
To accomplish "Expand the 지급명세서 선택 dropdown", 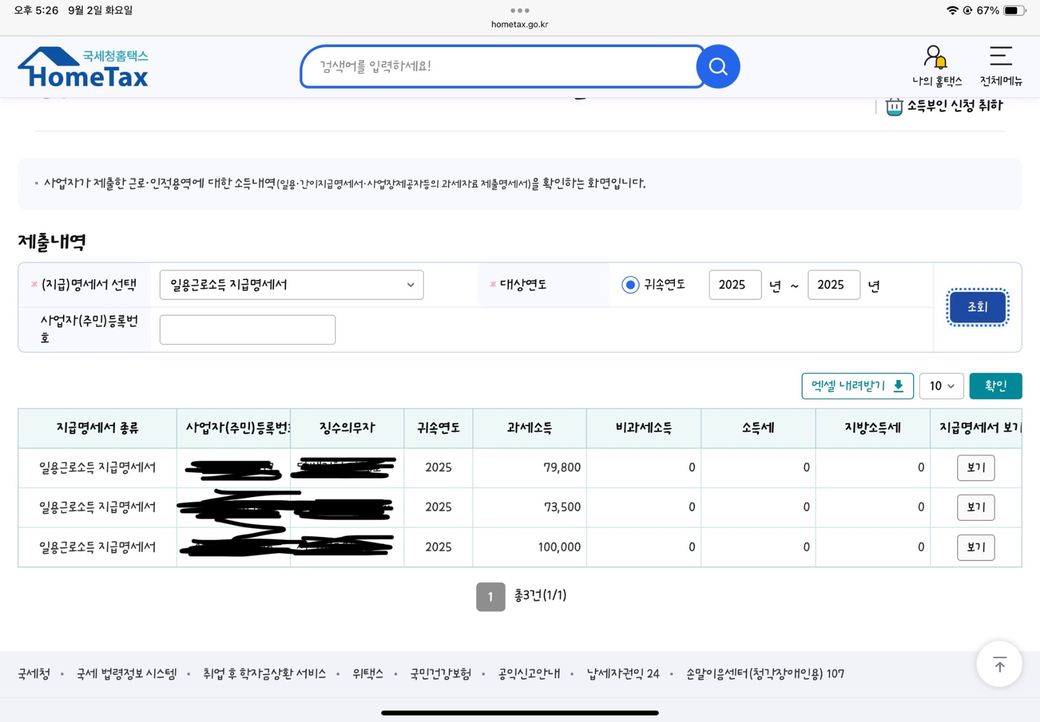I will pyautogui.click(x=291, y=285).
